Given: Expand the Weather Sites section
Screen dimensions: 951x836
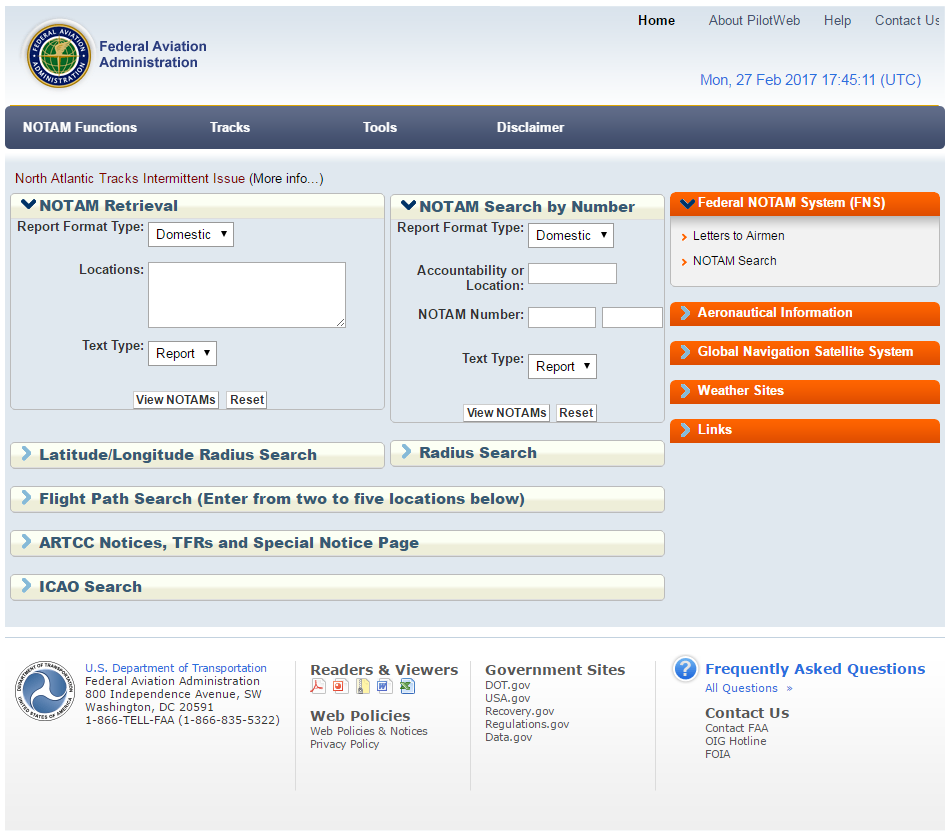Looking at the screenshot, I should pos(805,391).
